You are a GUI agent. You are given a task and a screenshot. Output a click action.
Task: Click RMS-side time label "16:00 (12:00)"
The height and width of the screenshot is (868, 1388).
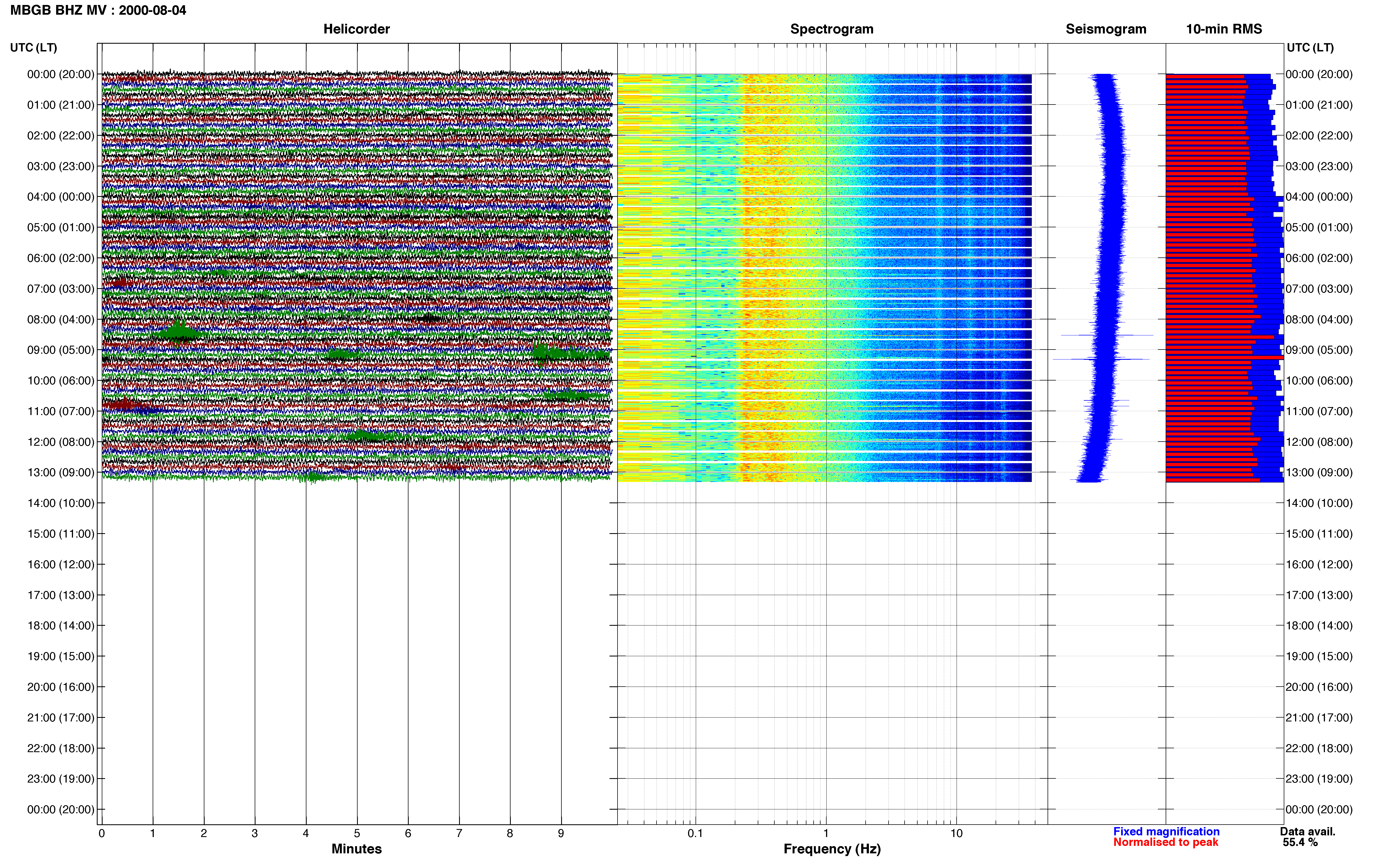(1319, 564)
